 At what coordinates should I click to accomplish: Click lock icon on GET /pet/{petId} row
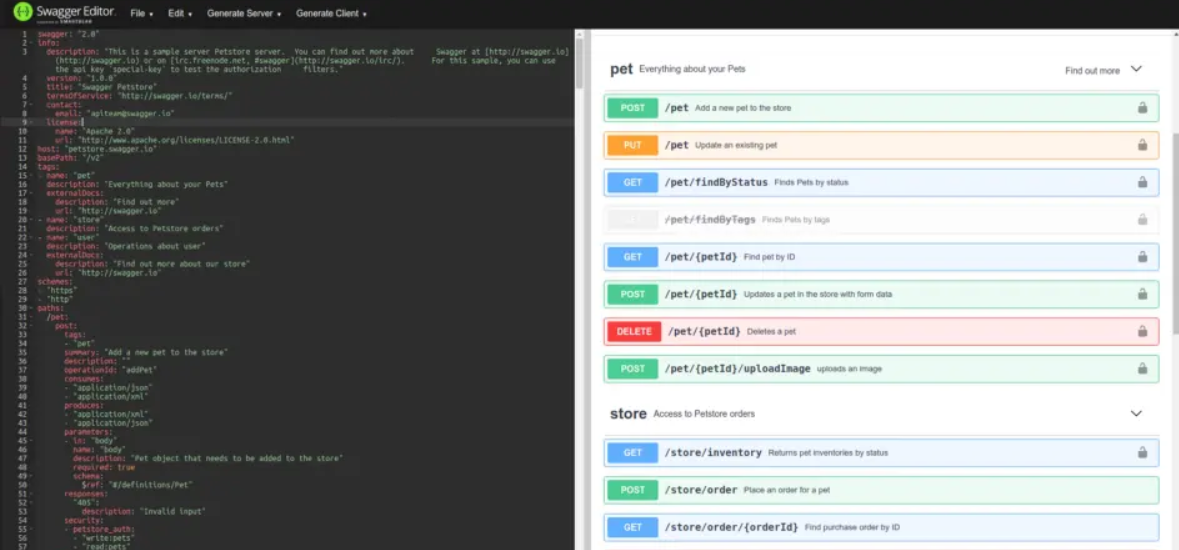click(x=1142, y=257)
